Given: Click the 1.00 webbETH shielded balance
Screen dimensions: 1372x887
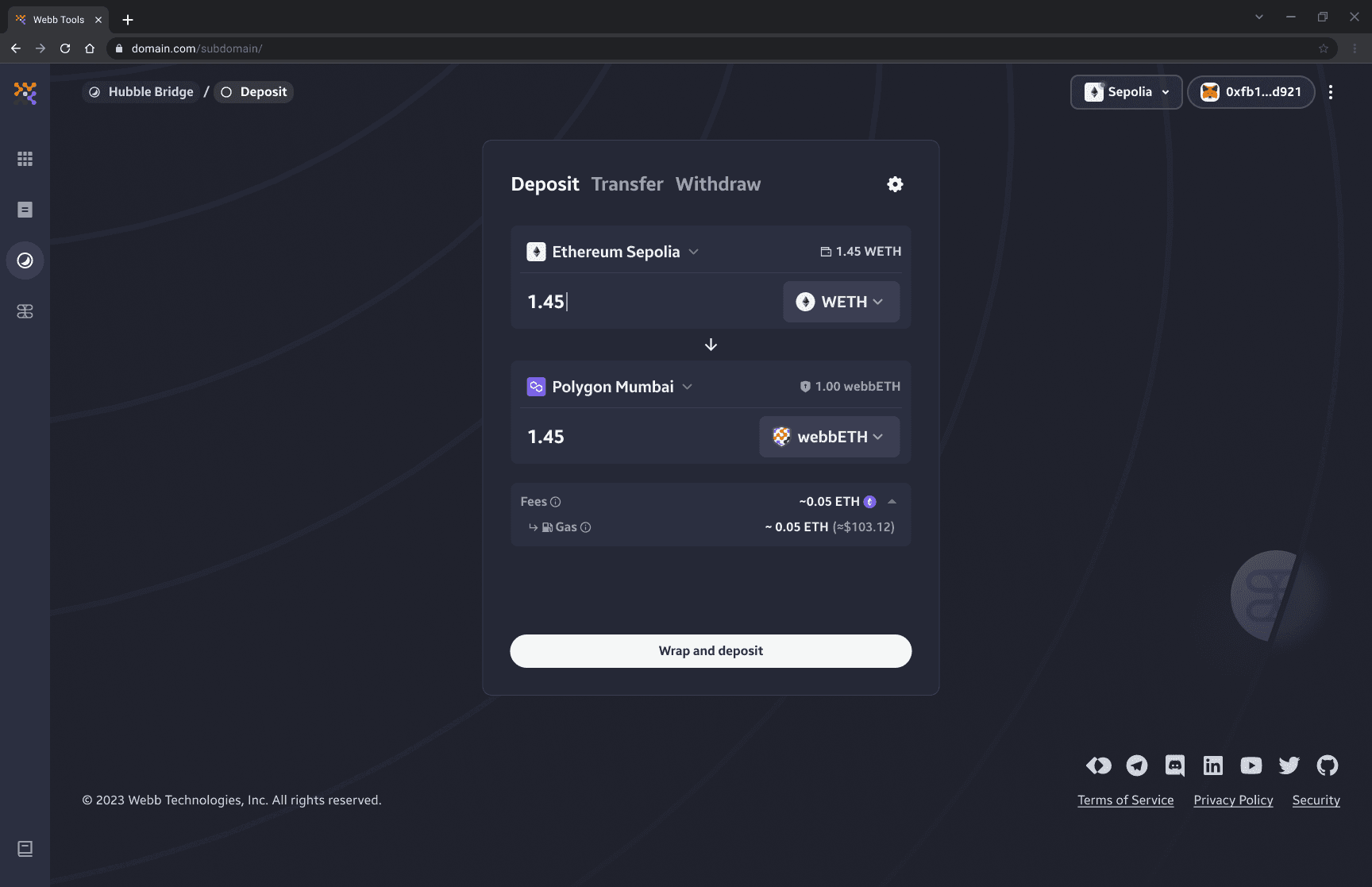Looking at the screenshot, I should click(x=850, y=387).
